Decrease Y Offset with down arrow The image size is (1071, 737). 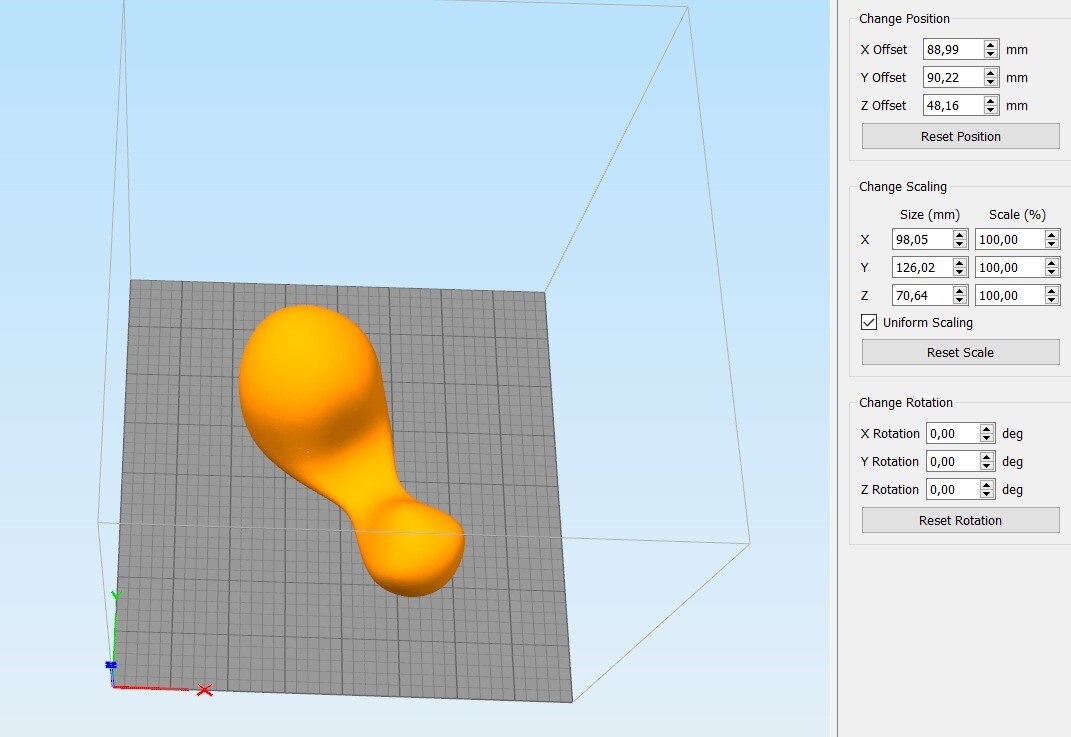[x=990, y=82]
